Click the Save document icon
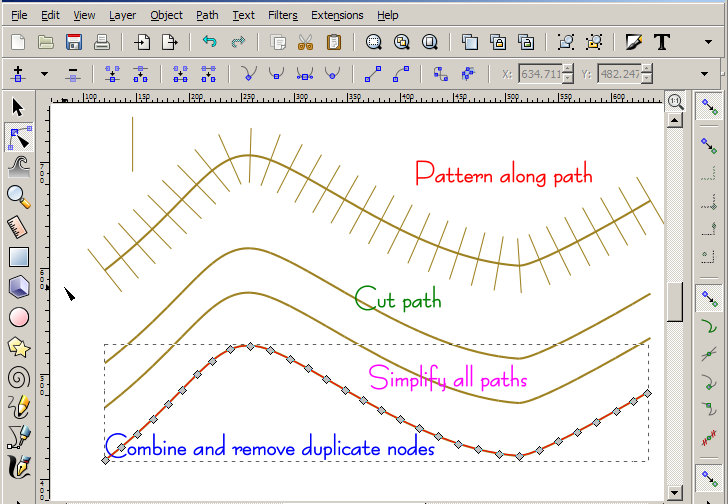728x504 pixels. pyautogui.click(x=73, y=42)
